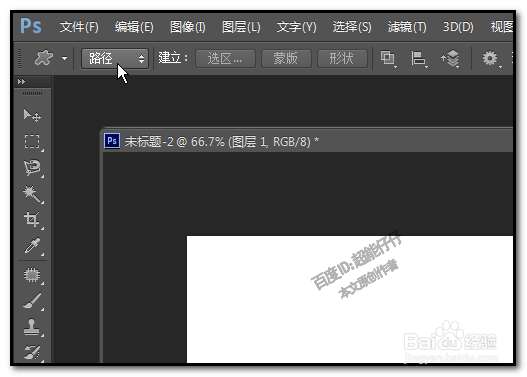The height and width of the screenshot is (377, 527).
Task: Open the 文件(F) menu
Action: (79, 27)
